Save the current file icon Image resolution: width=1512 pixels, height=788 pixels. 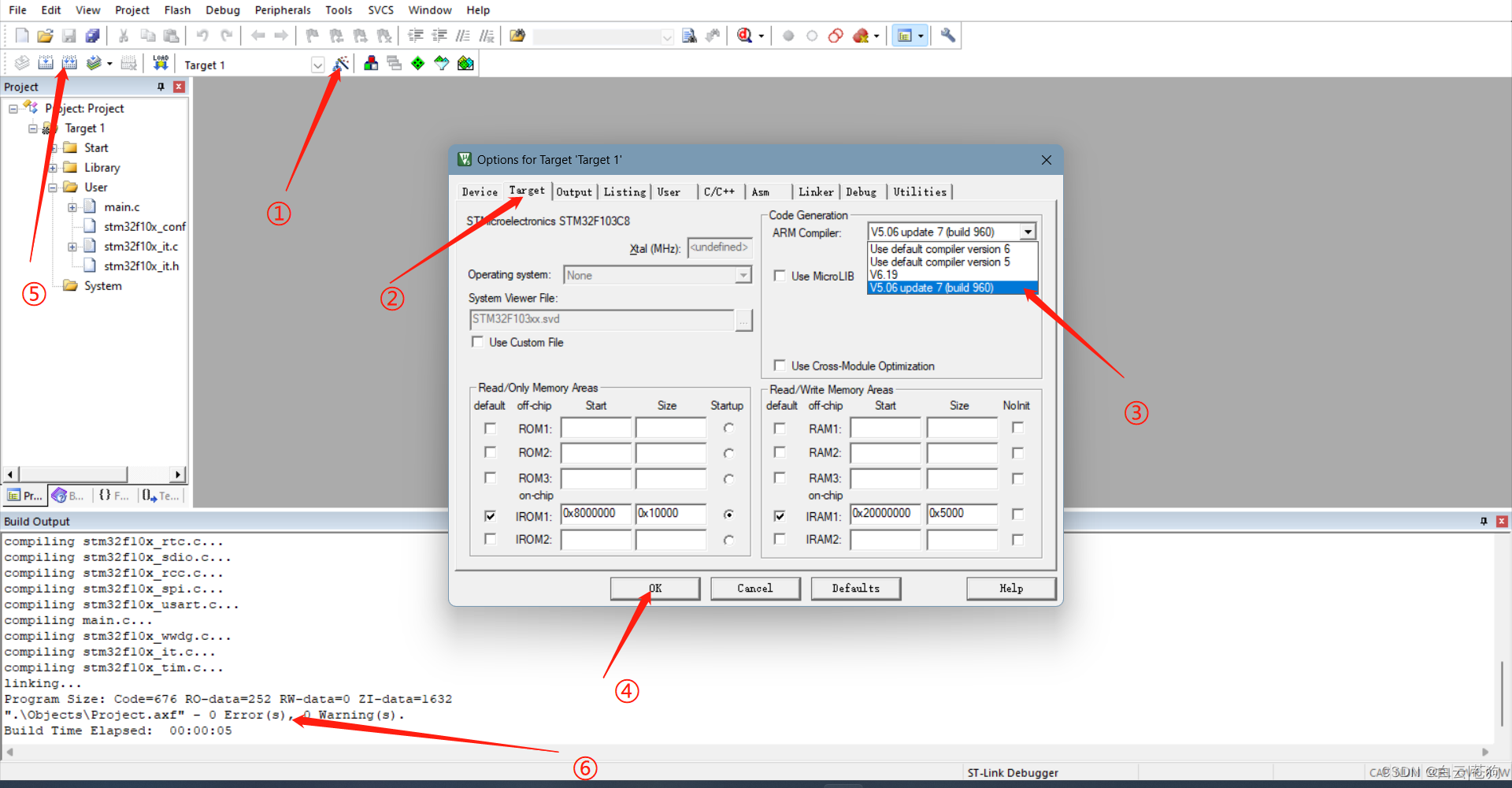tap(69, 35)
